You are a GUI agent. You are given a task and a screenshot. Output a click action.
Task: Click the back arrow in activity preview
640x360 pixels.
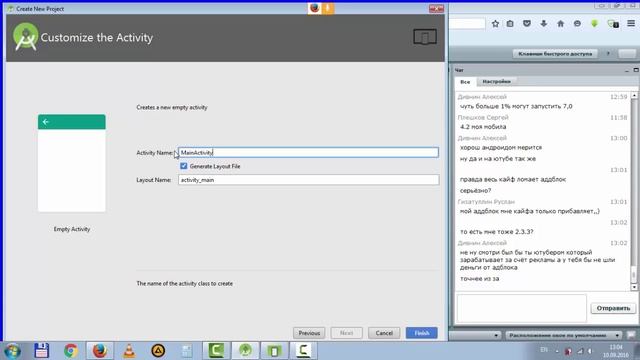46,122
